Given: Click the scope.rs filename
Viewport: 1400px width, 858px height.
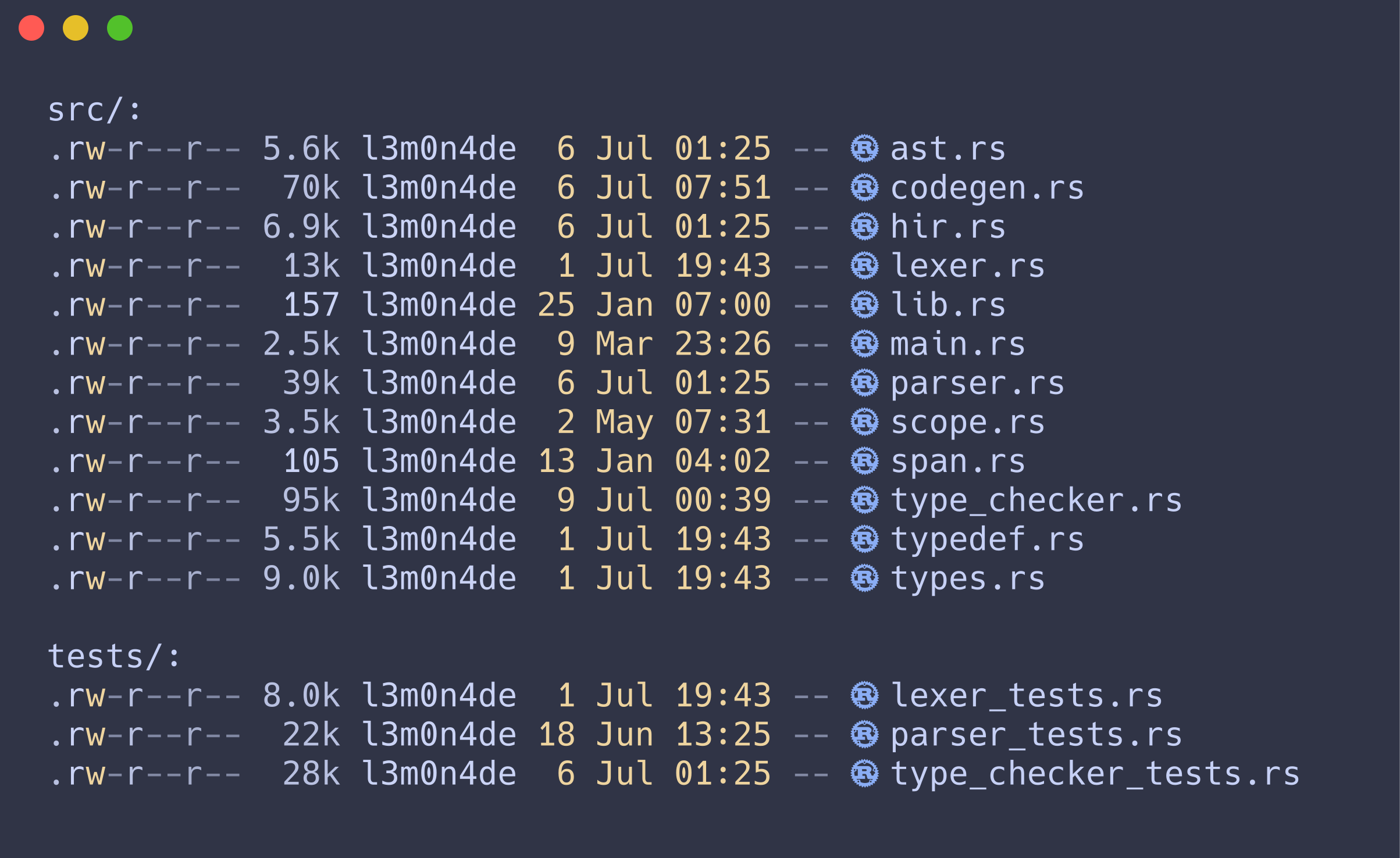Looking at the screenshot, I should point(968,423).
